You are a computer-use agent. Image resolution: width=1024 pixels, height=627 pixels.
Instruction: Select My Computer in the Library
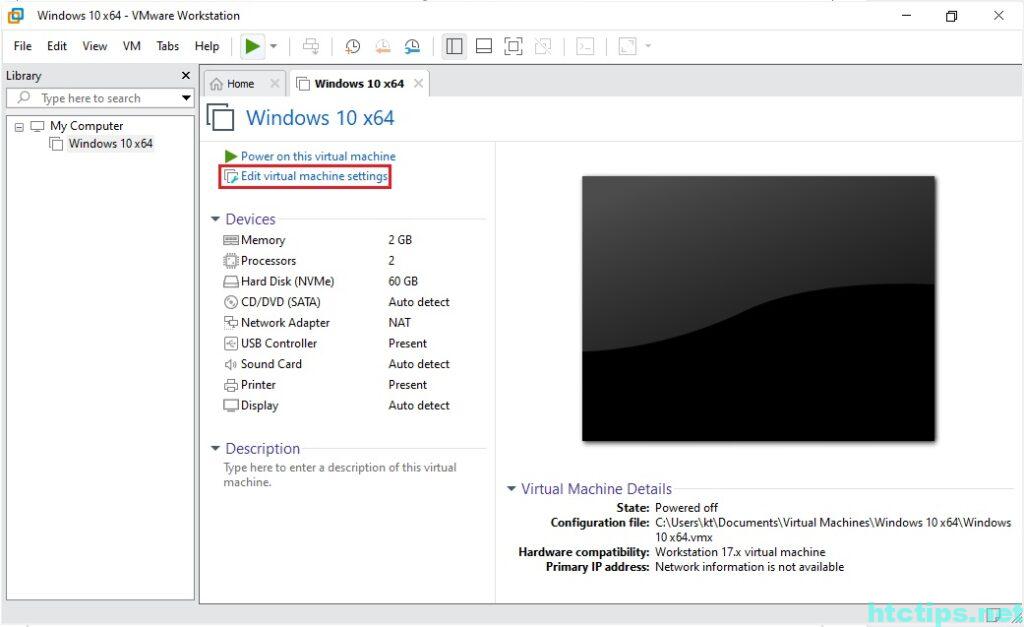pos(86,125)
